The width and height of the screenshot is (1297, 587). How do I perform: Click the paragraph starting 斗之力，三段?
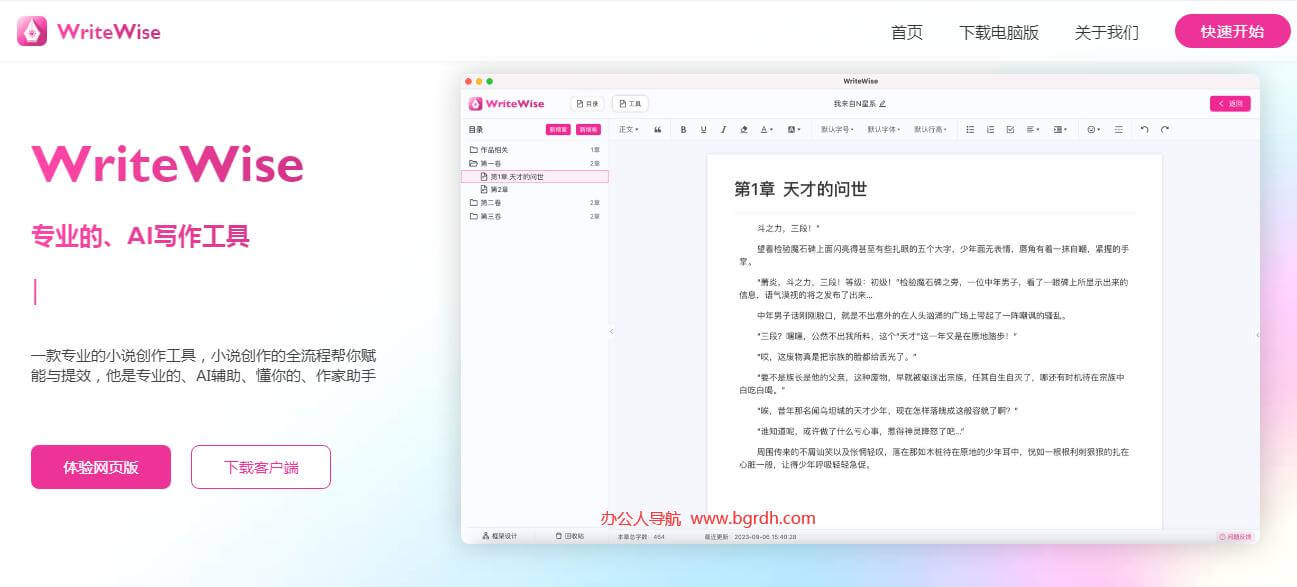(788, 228)
